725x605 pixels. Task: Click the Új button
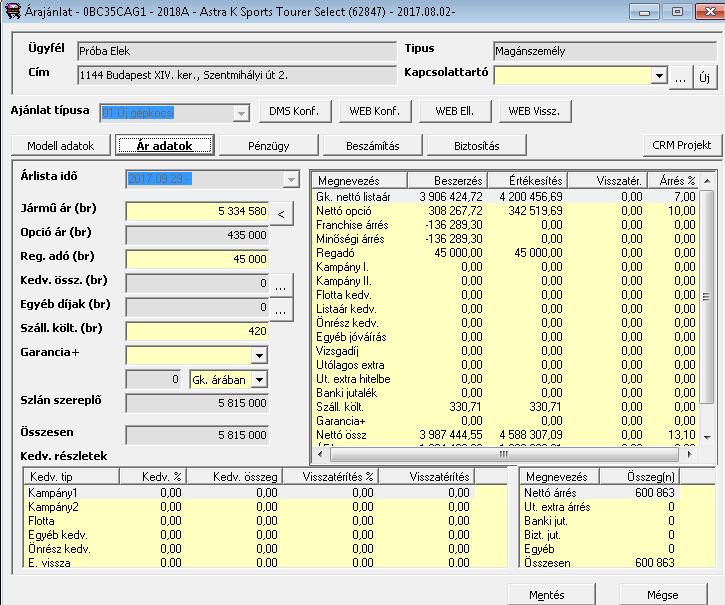tap(705, 77)
